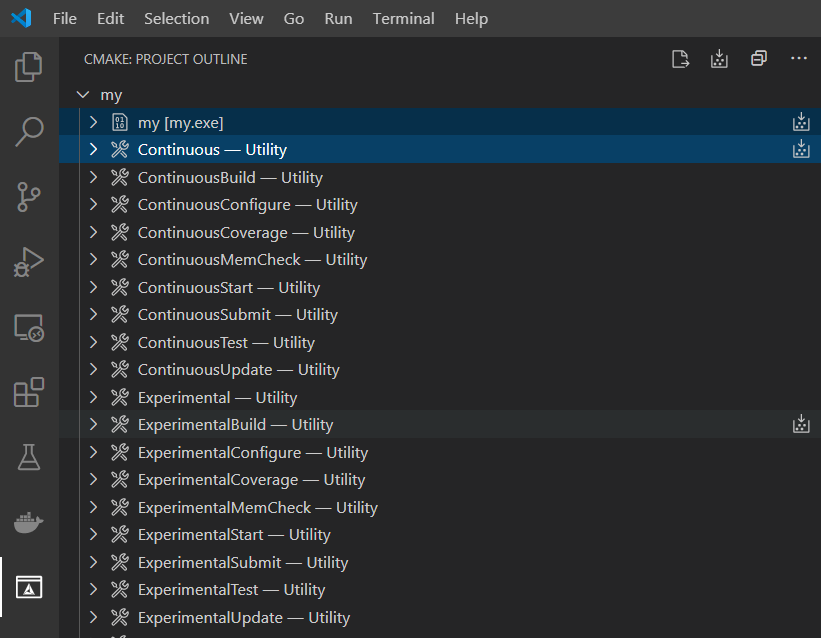Open the Docker view
The image size is (821, 638).
coord(28,522)
